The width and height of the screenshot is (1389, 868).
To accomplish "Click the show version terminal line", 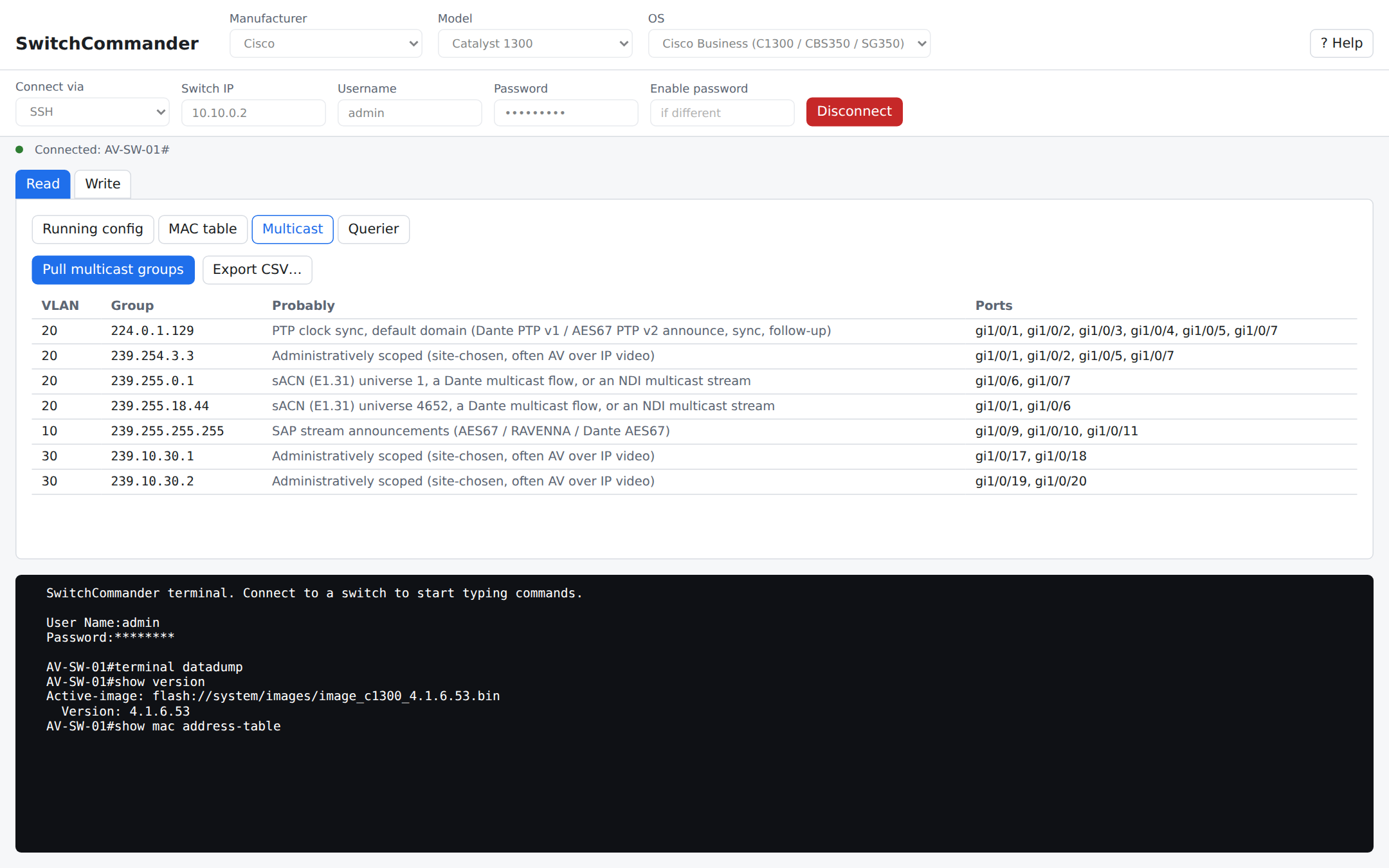I will pyautogui.click(x=125, y=682).
